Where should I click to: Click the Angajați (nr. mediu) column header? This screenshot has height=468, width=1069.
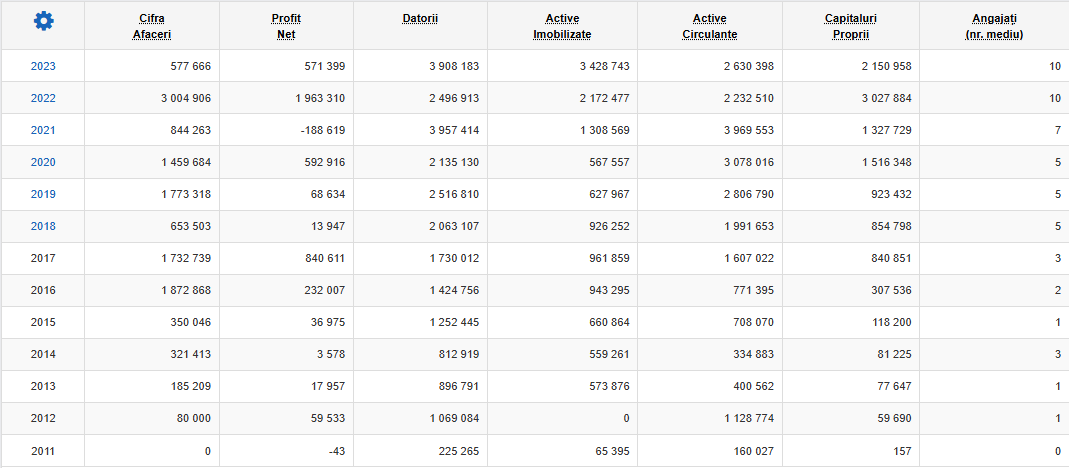pyautogui.click(x=995, y=26)
